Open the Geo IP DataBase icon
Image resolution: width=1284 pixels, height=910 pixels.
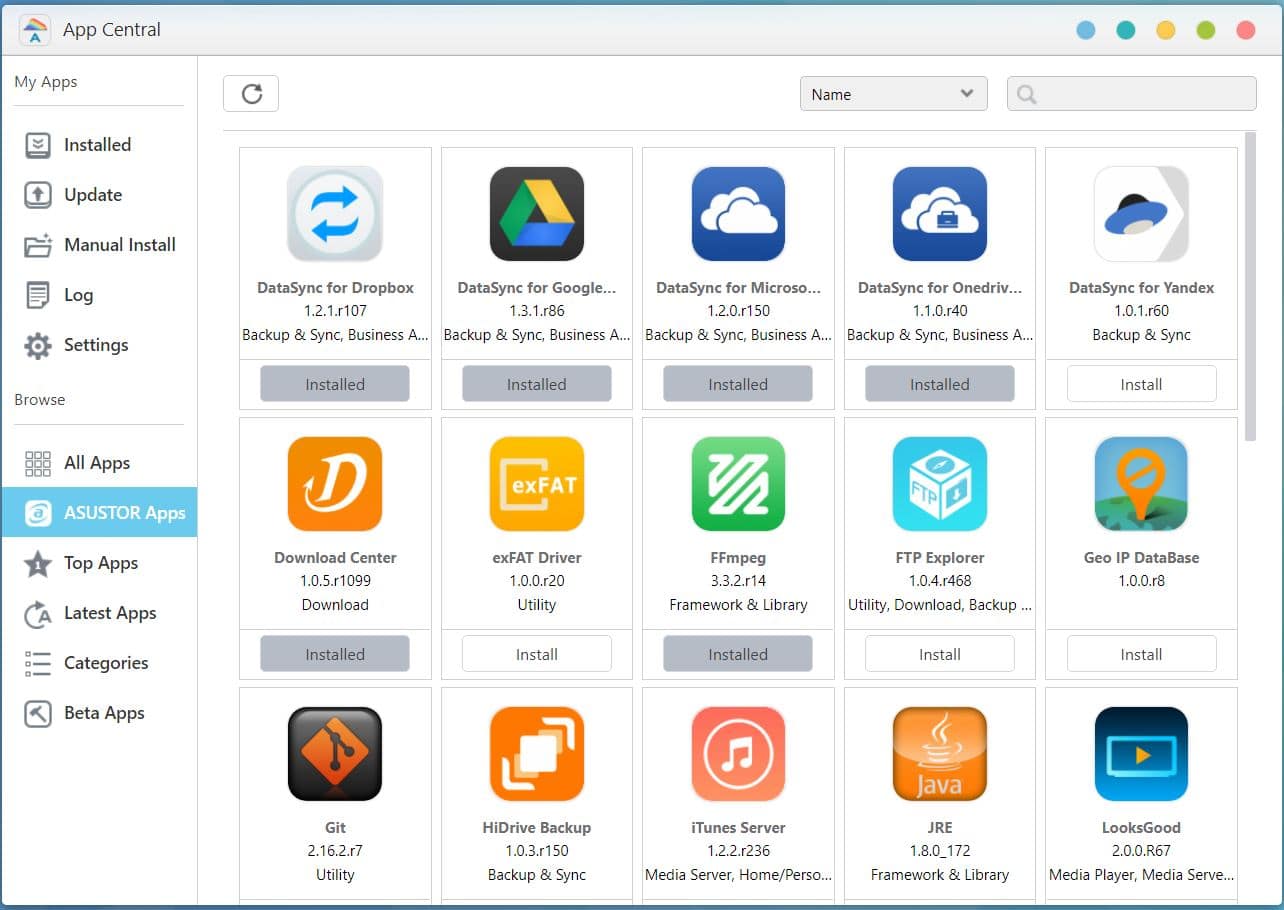tap(1141, 484)
